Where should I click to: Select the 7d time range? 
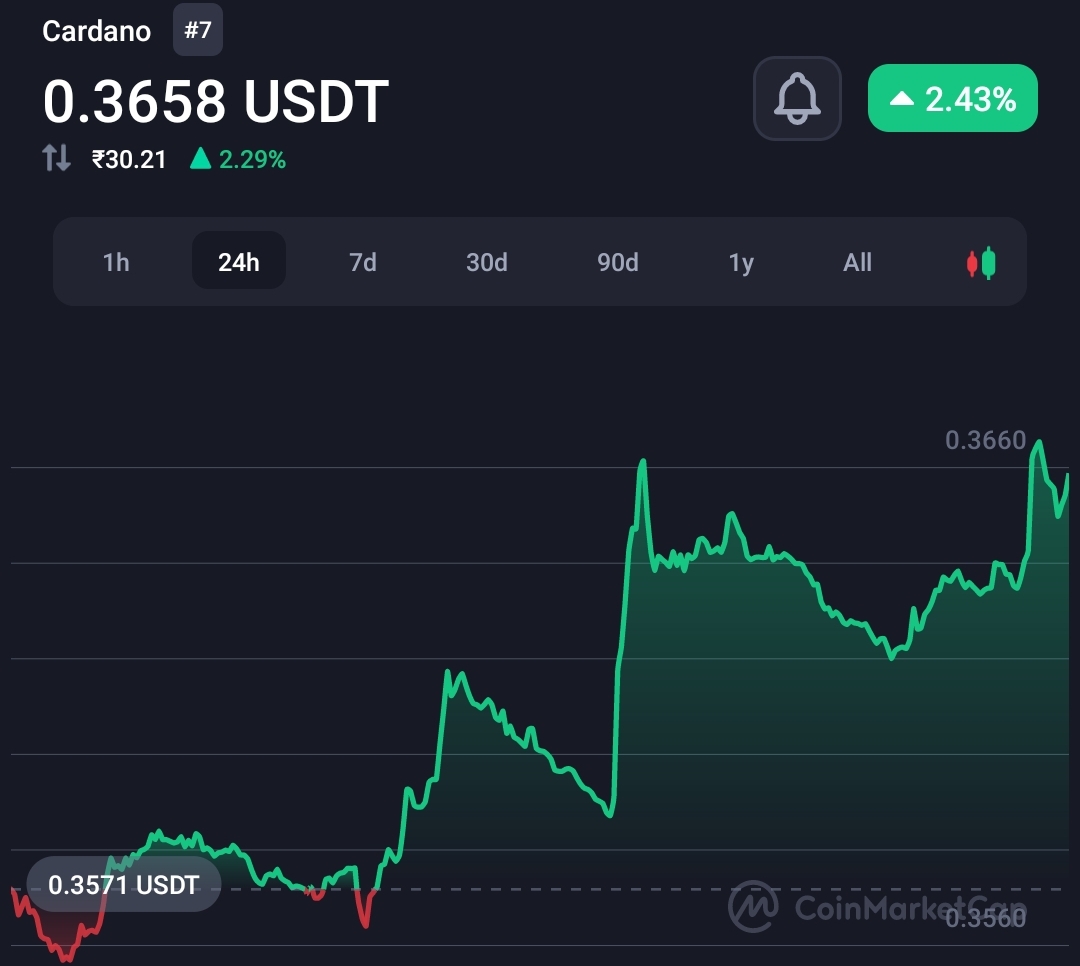(x=362, y=262)
